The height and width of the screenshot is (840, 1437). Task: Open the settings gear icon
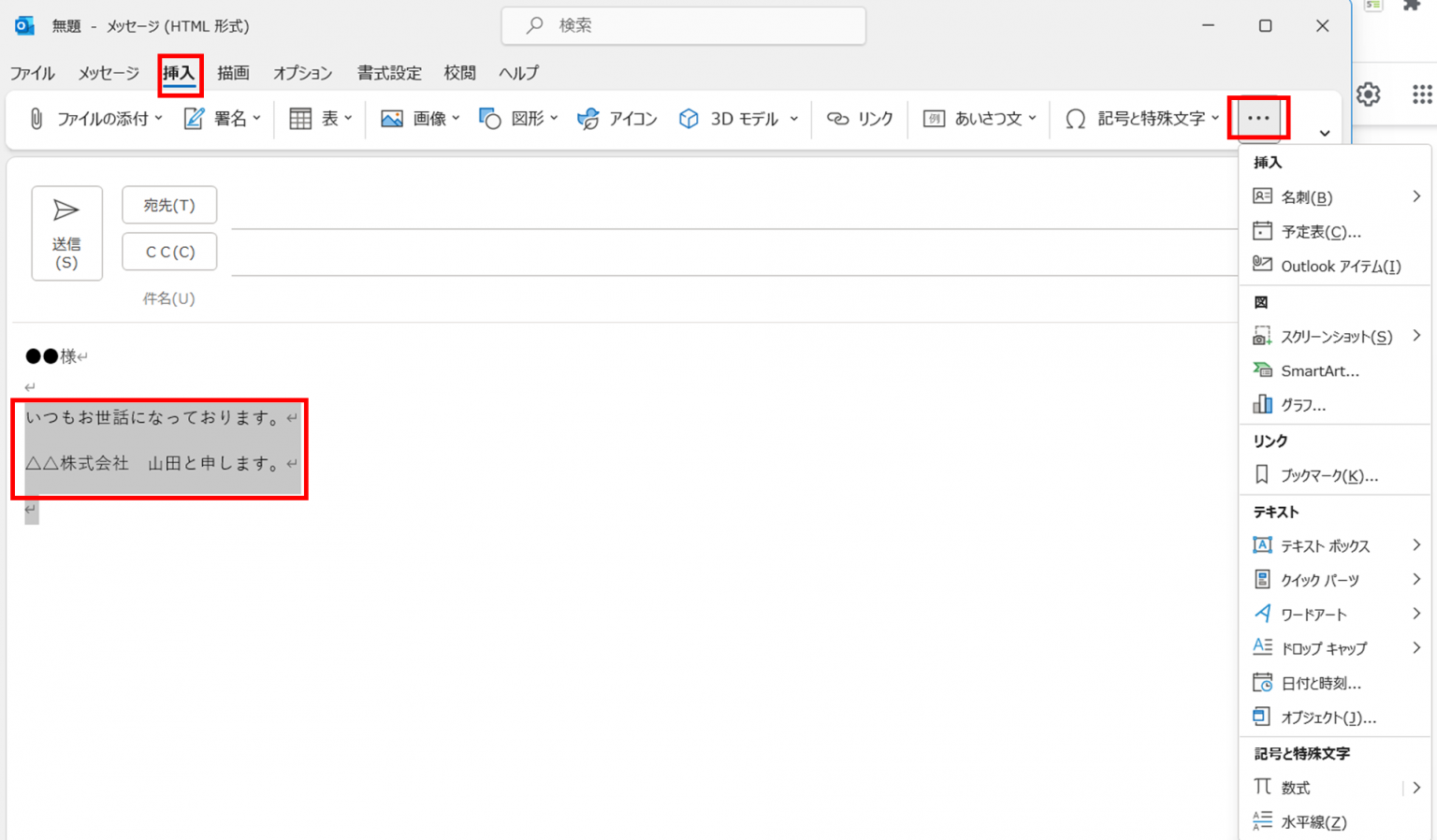(x=1369, y=94)
